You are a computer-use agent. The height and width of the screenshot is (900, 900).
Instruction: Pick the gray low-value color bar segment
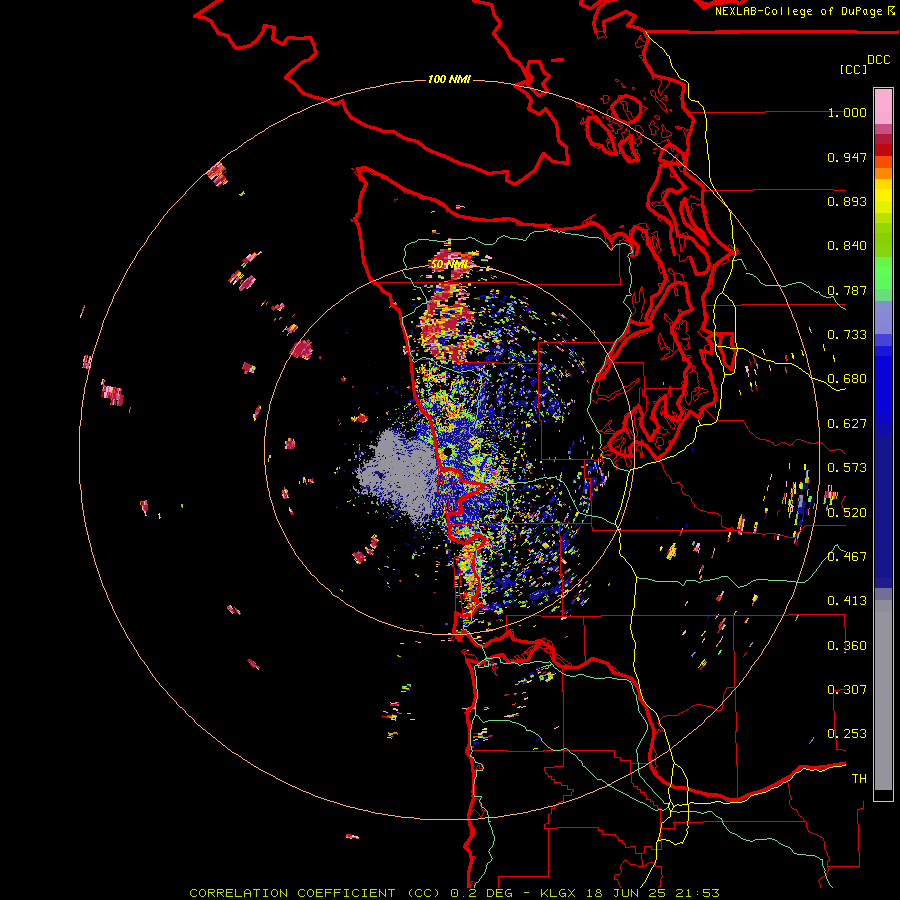(883, 700)
